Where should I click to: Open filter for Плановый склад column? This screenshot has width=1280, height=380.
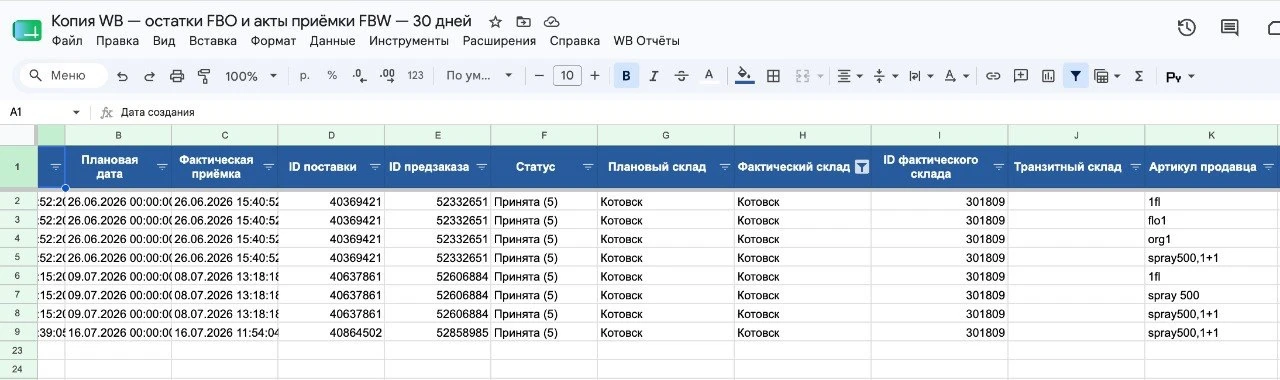(x=724, y=167)
